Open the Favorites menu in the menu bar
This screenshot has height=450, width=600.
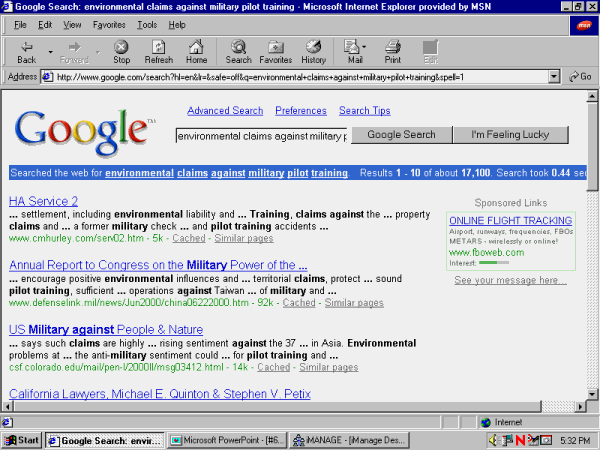(x=109, y=24)
